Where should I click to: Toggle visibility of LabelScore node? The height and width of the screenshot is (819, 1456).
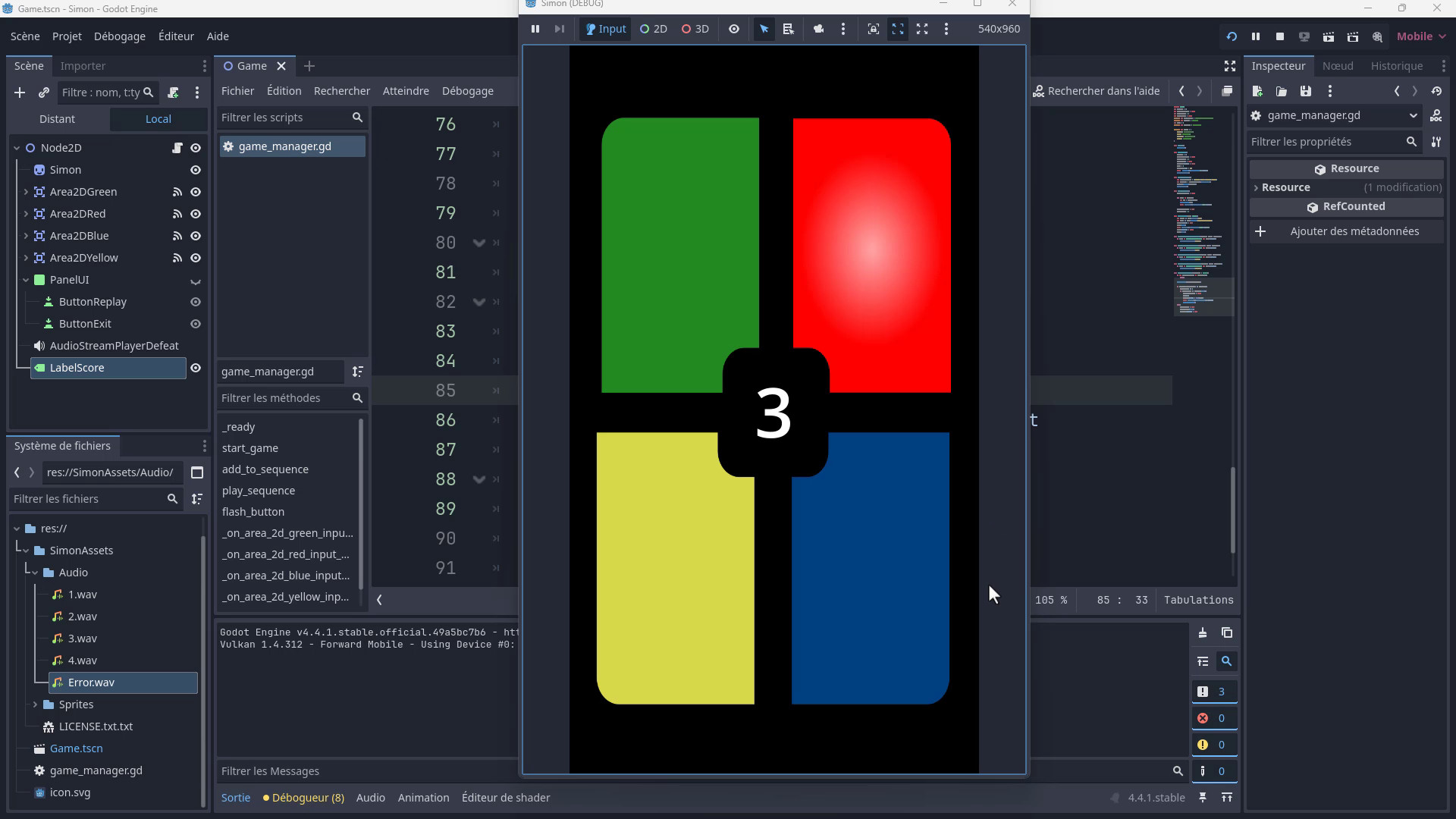[196, 368]
